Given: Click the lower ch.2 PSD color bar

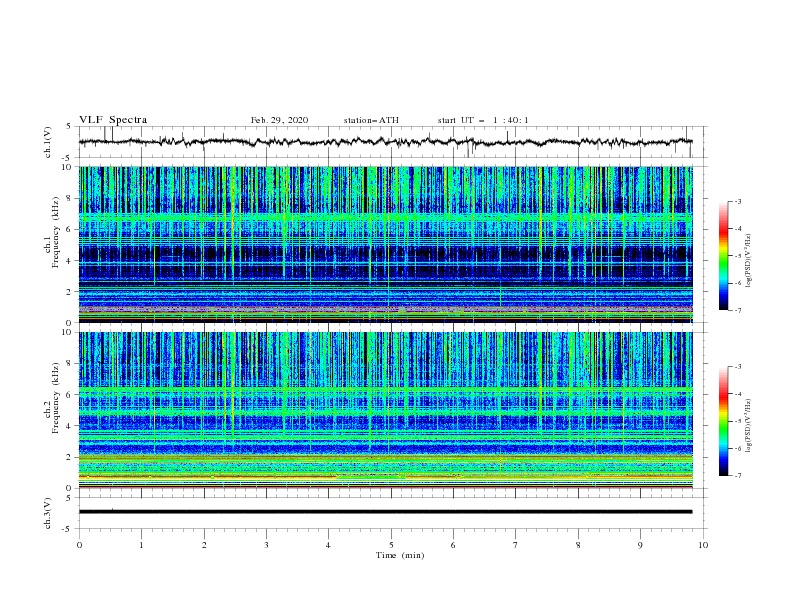Looking at the screenshot, I should [723, 421].
